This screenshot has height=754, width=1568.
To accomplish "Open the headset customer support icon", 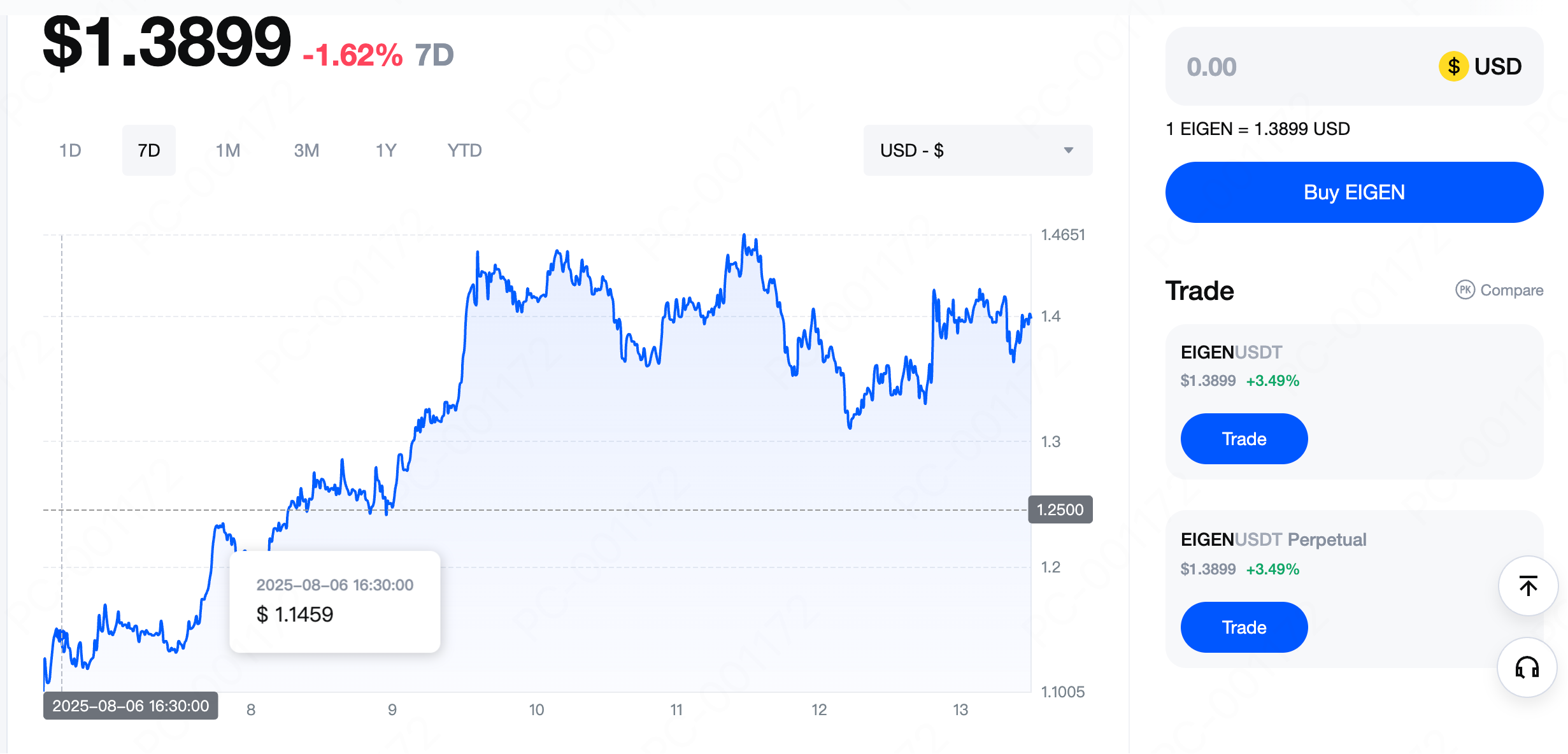I will pyautogui.click(x=1527, y=667).
